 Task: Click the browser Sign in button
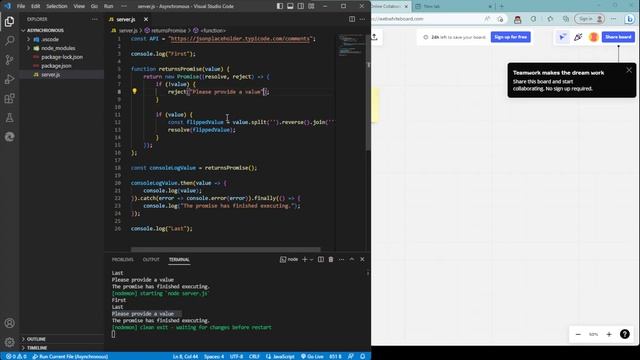click(589, 19)
